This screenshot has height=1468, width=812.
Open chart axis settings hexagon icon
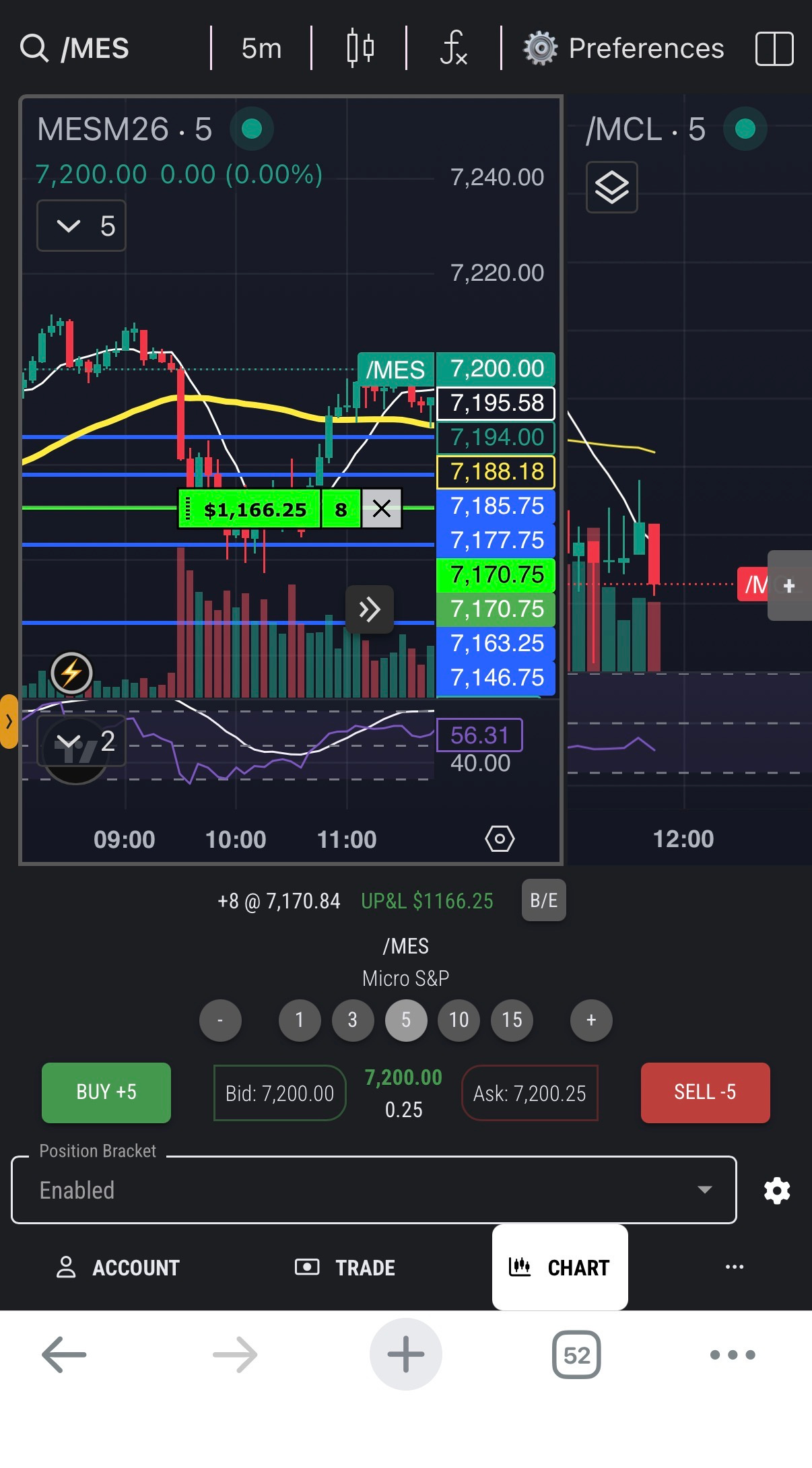pos(500,839)
